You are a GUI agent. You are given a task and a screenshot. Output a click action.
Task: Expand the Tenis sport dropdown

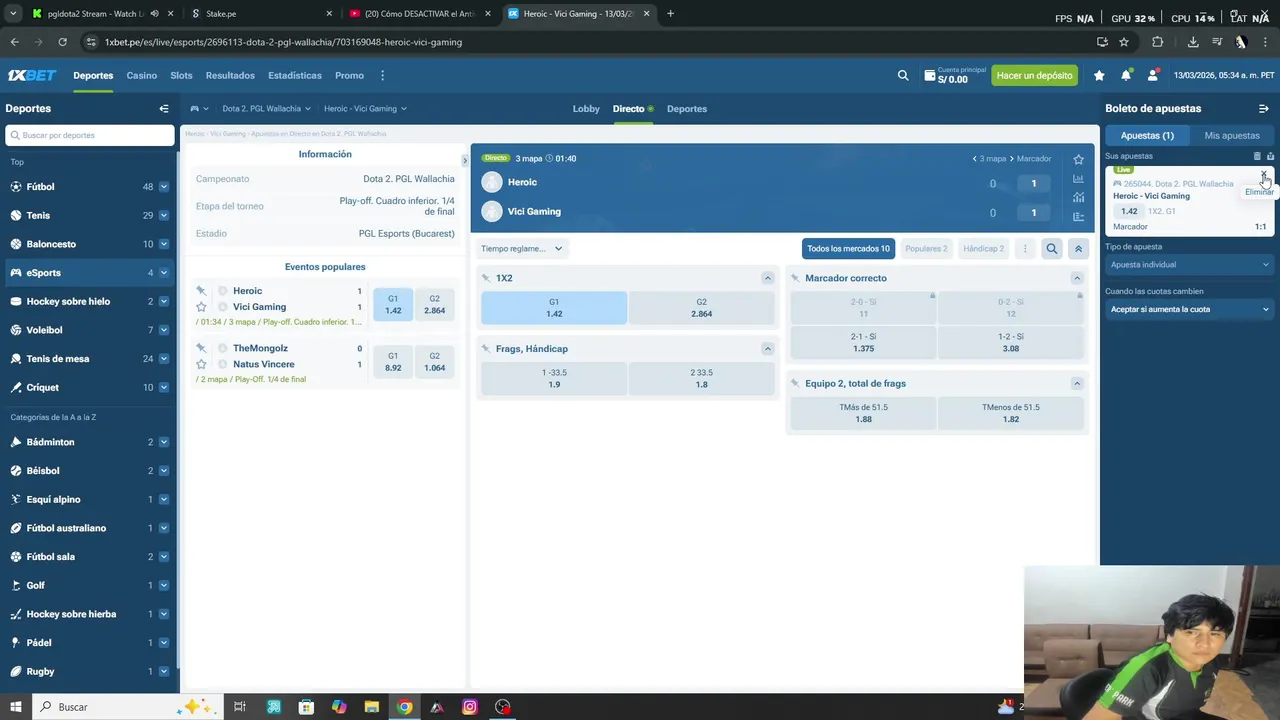pos(164,215)
